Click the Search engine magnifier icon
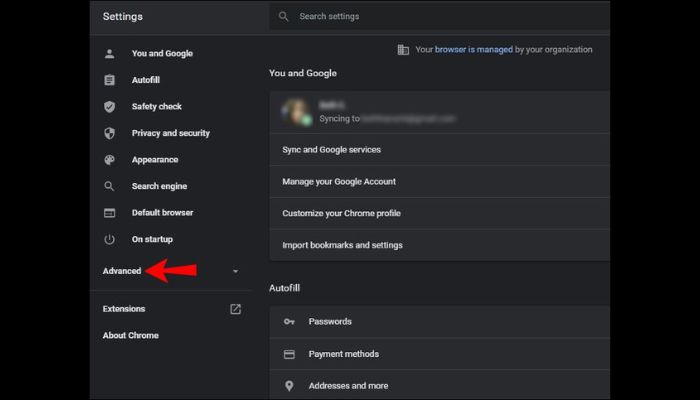The width and height of the screenshot is (700, 400). [109, 186]
